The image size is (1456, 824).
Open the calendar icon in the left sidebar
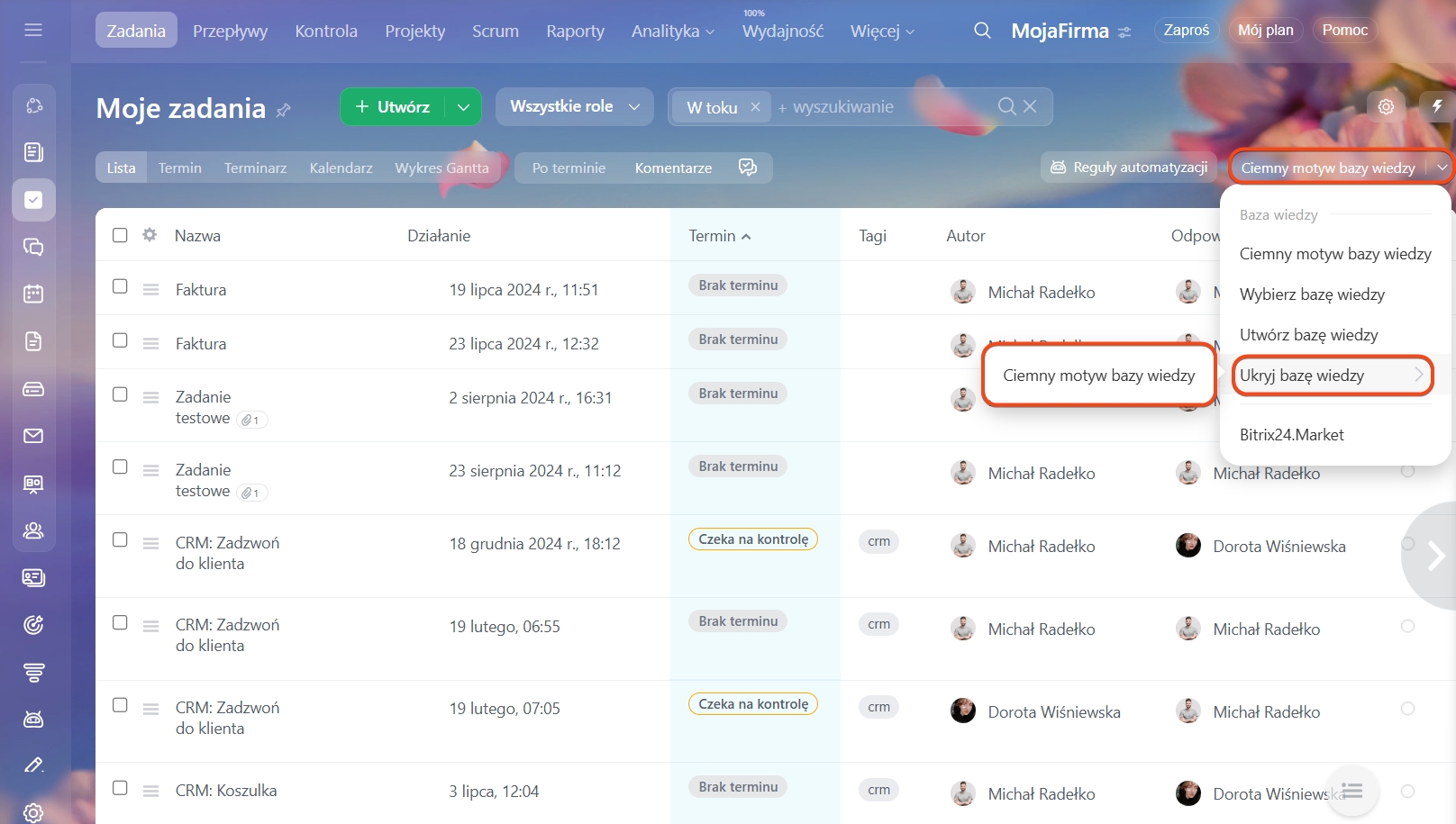click(33, 294)
